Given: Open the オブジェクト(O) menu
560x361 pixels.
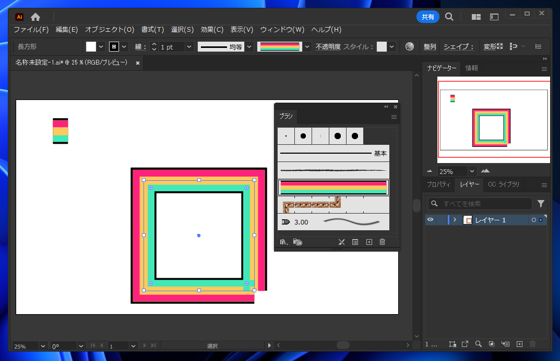Looking at the screenshot, I should point(109,30).
